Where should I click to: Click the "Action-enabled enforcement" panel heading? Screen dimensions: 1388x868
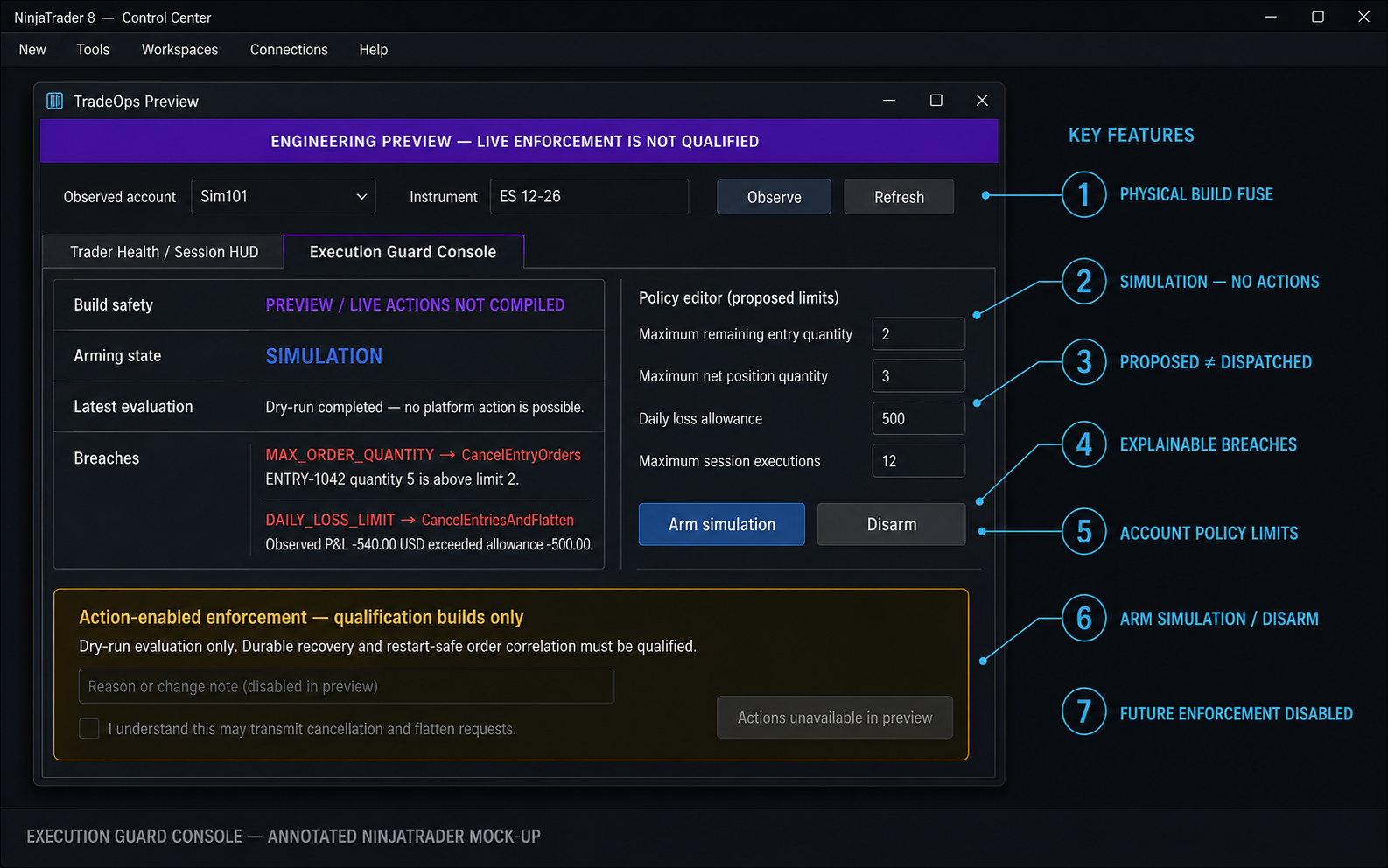tap(301, 617)
